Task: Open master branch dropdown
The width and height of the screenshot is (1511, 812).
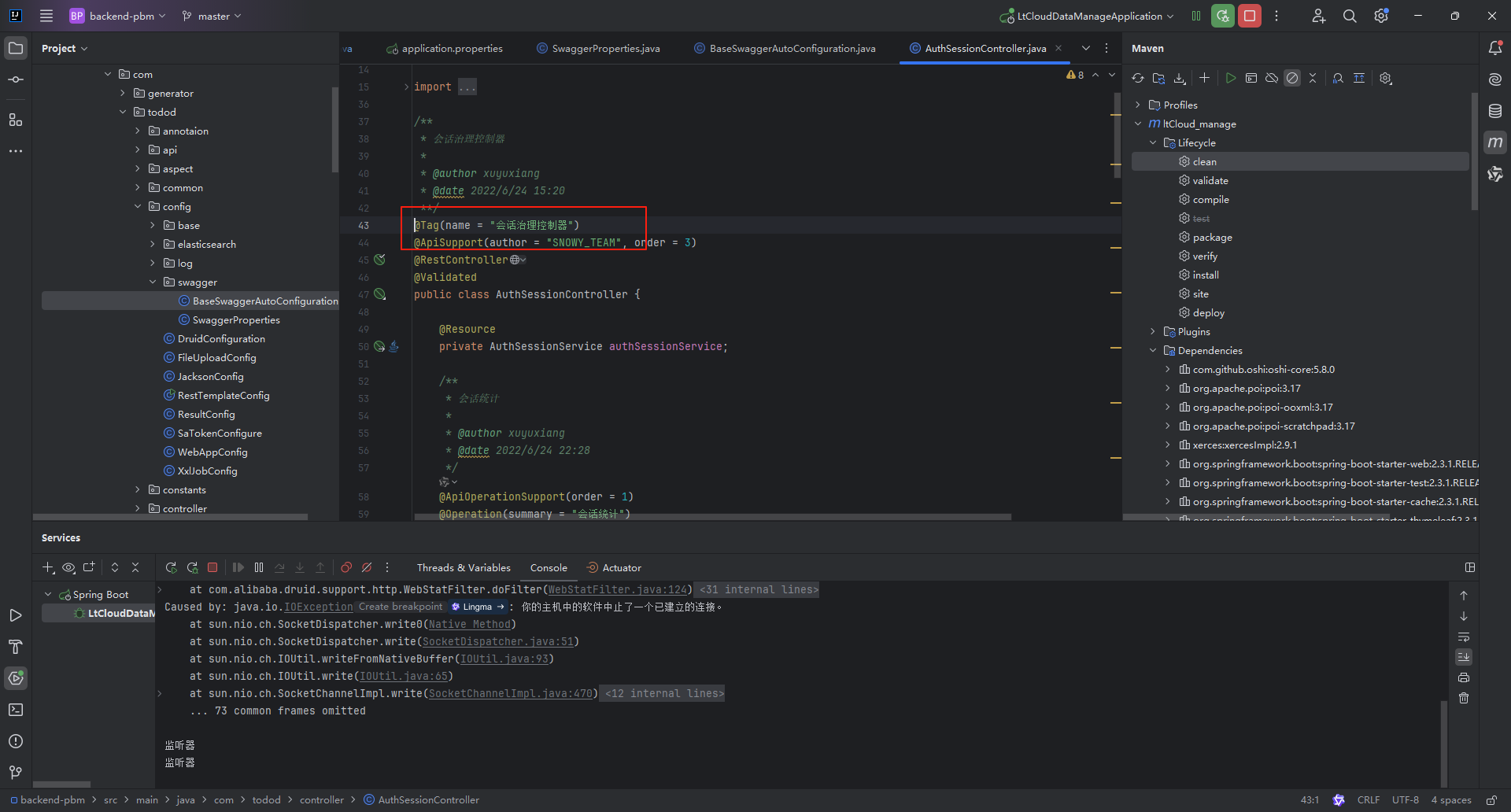Action: 212,16
